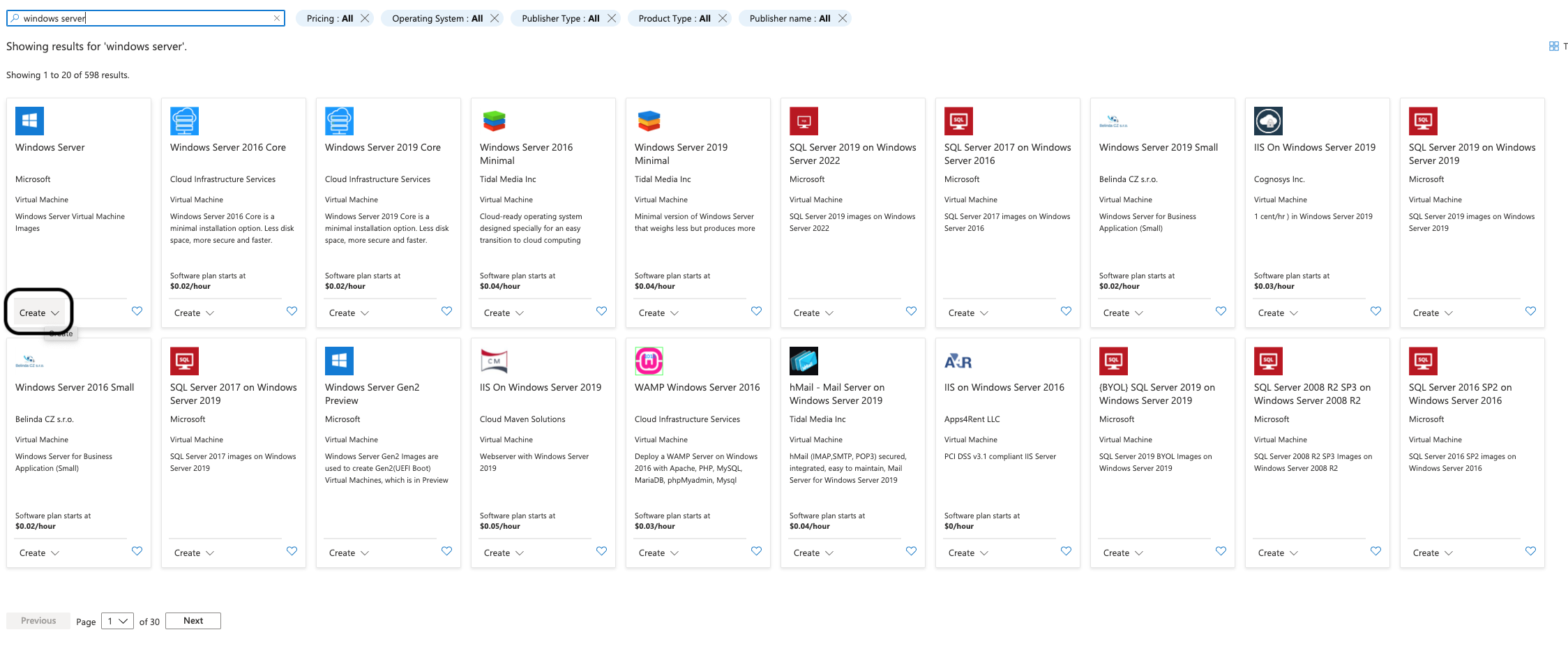The height and width of the screenshot is (646, 1568).
Task: Click the SQL Server 2019 on Windows Server 2022 icon
Action: 804,121
